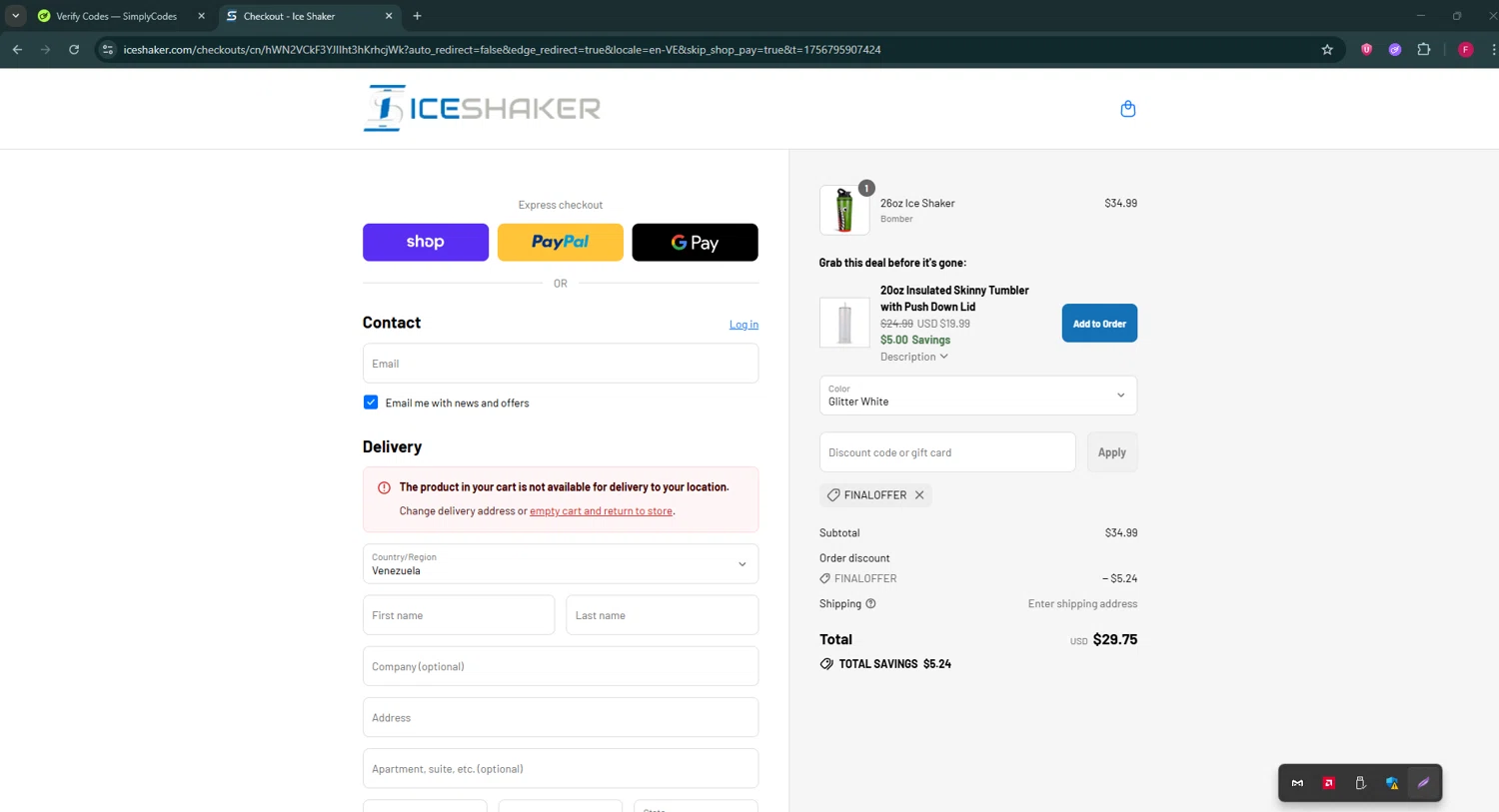Click the blue-yellow icon in floating toolbar
The image size is (1499, 812).
(x=1392, y=783)
